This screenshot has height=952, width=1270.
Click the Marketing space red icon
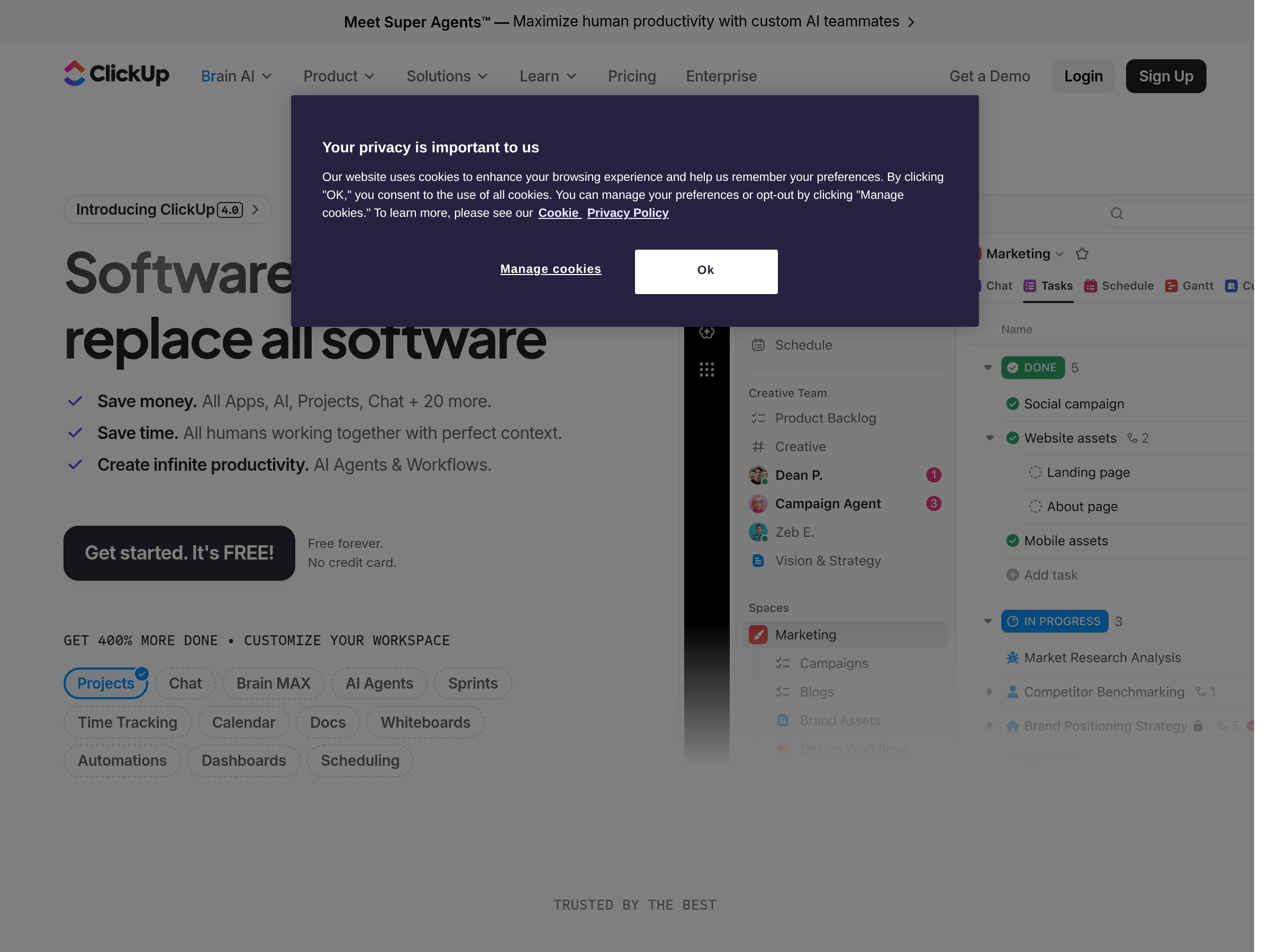coord(758,635)
